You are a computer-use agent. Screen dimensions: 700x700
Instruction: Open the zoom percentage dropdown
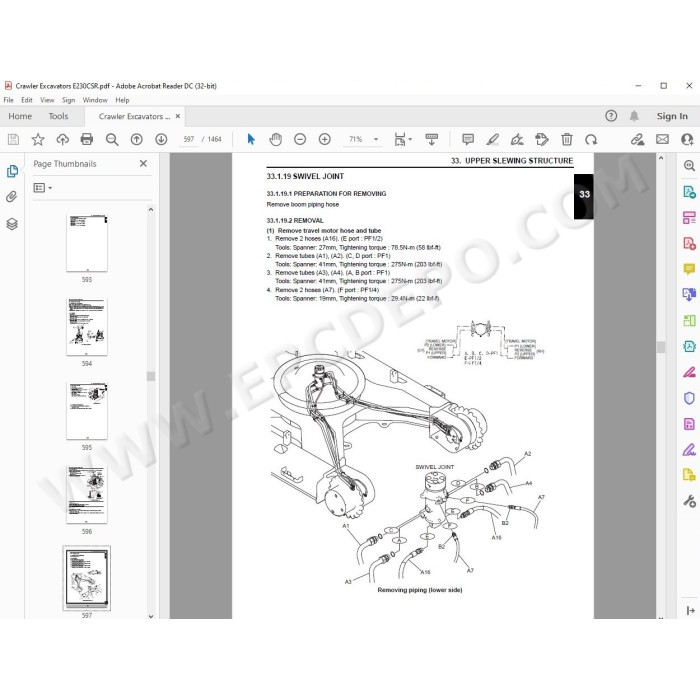point(376,140)
